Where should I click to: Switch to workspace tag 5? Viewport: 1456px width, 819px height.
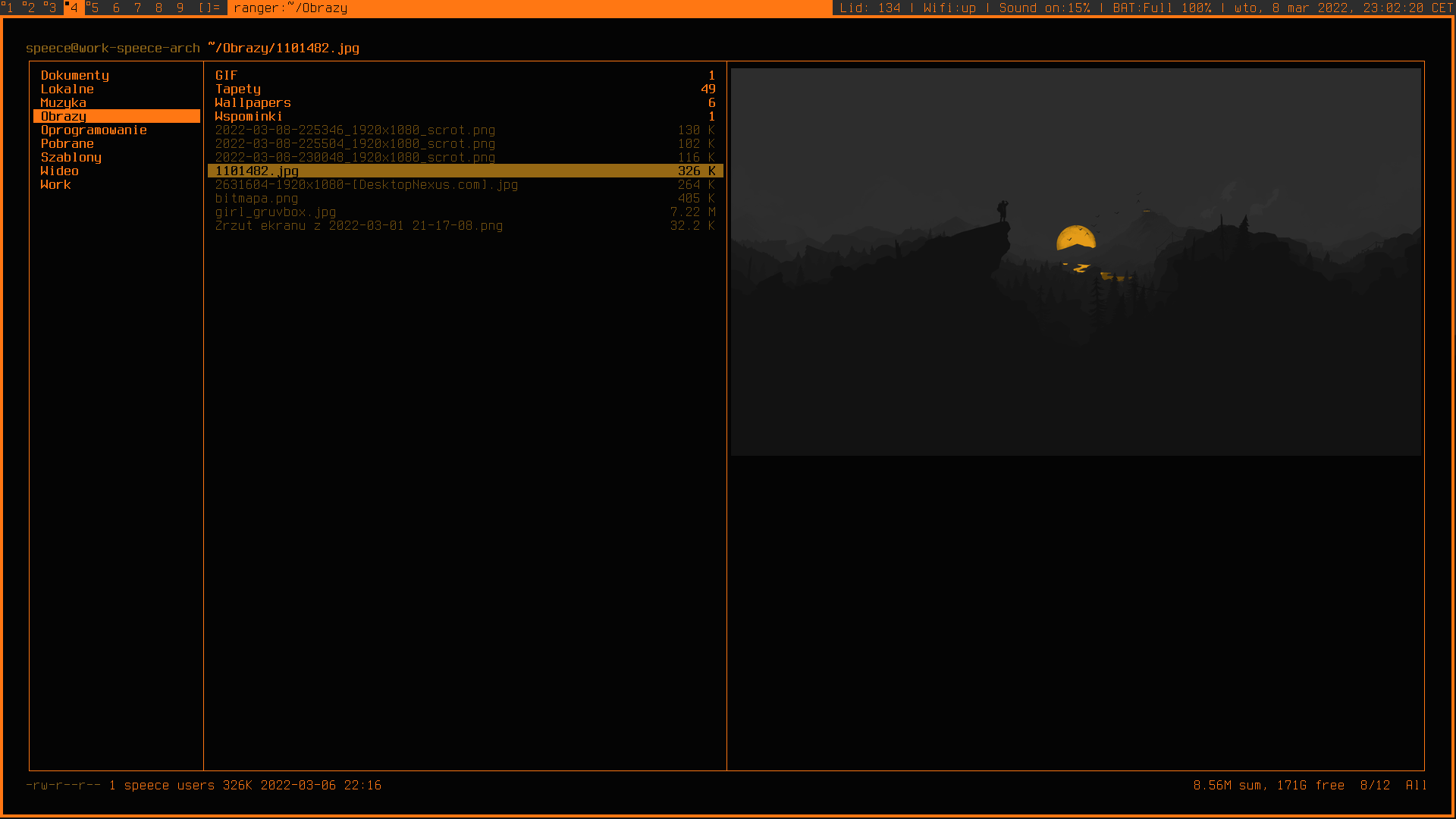[93, 8]
